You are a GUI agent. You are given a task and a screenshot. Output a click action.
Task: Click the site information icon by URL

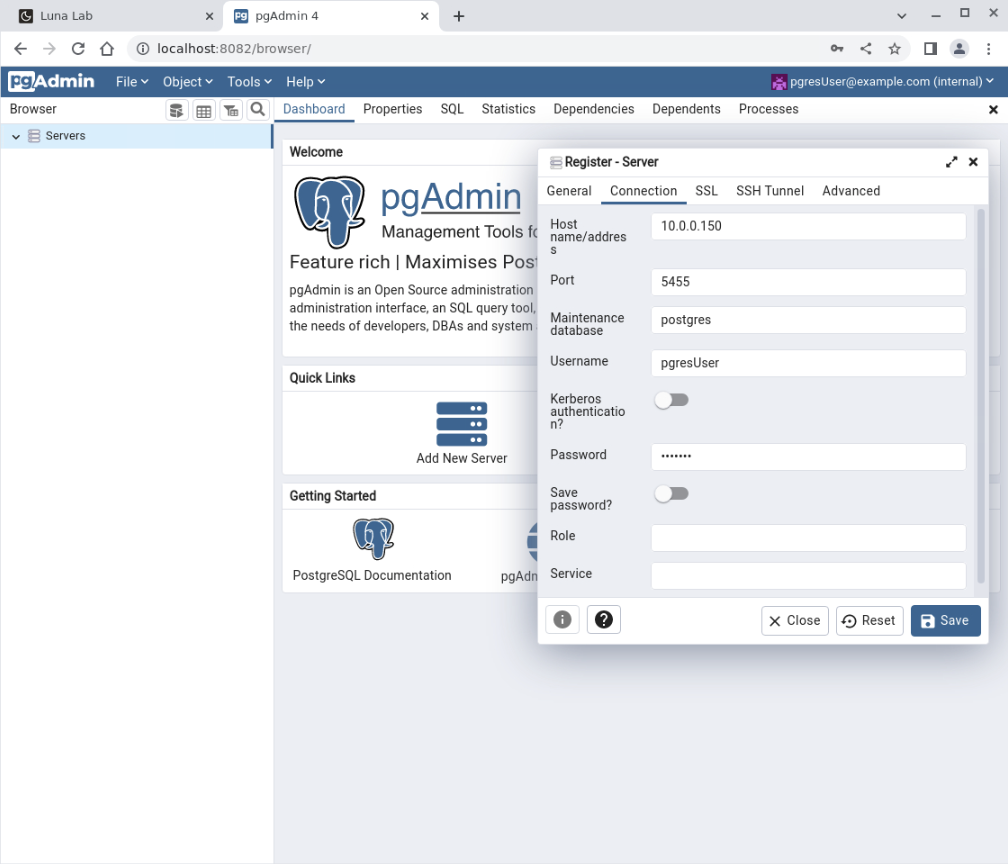pos(143,49)
